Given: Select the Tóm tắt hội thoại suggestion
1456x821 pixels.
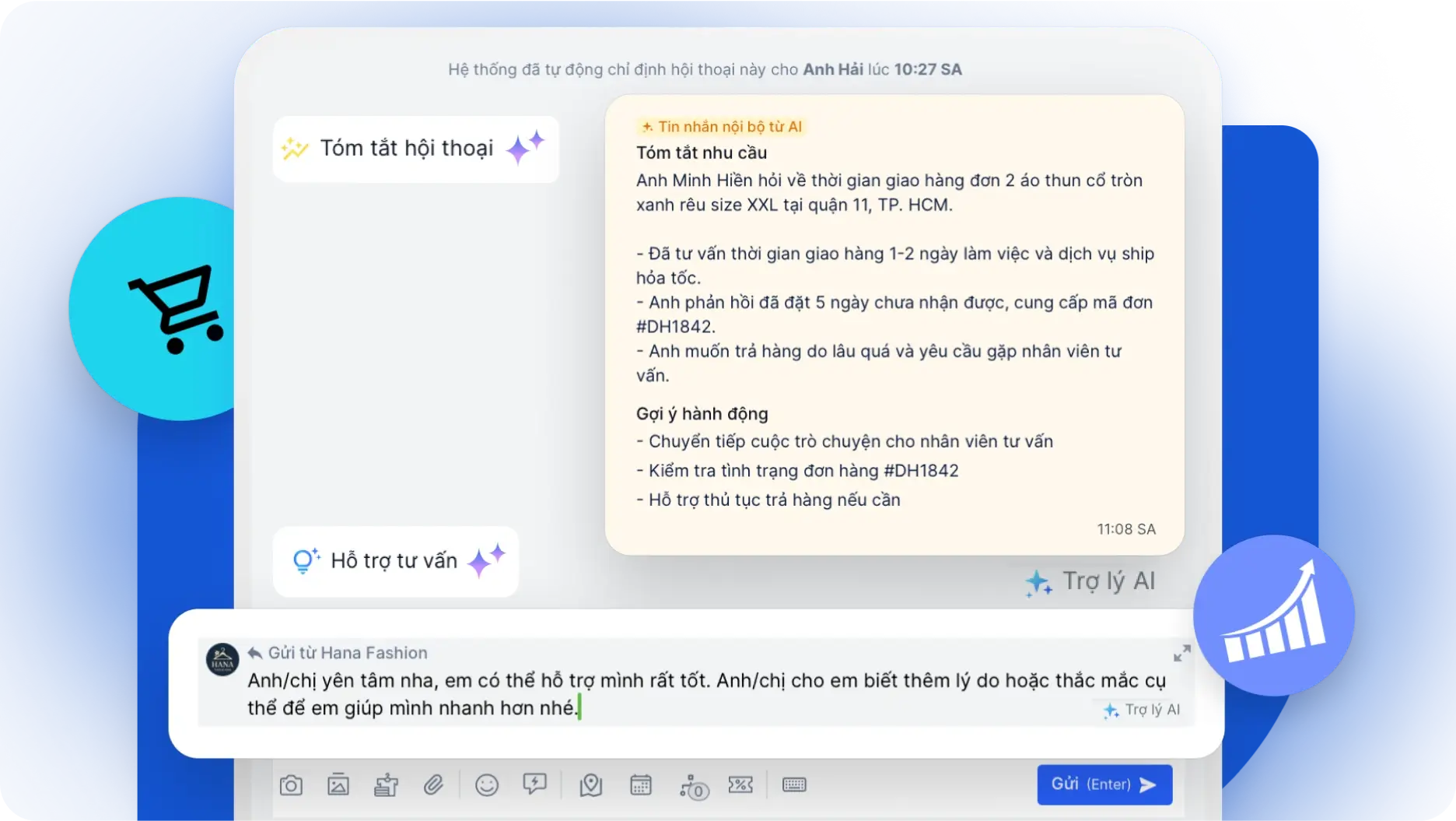Looking at the screenshot, I should click(x=415, y=148).
